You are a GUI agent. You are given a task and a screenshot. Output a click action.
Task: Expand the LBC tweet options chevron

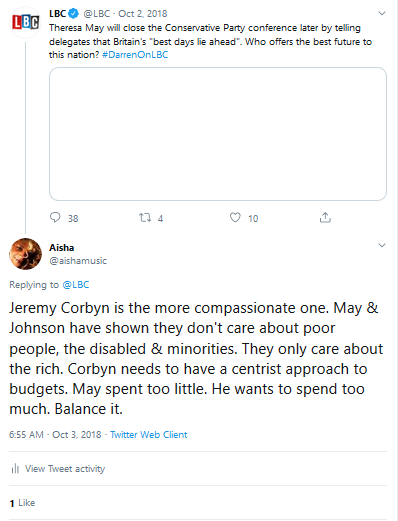pos(382,14)
